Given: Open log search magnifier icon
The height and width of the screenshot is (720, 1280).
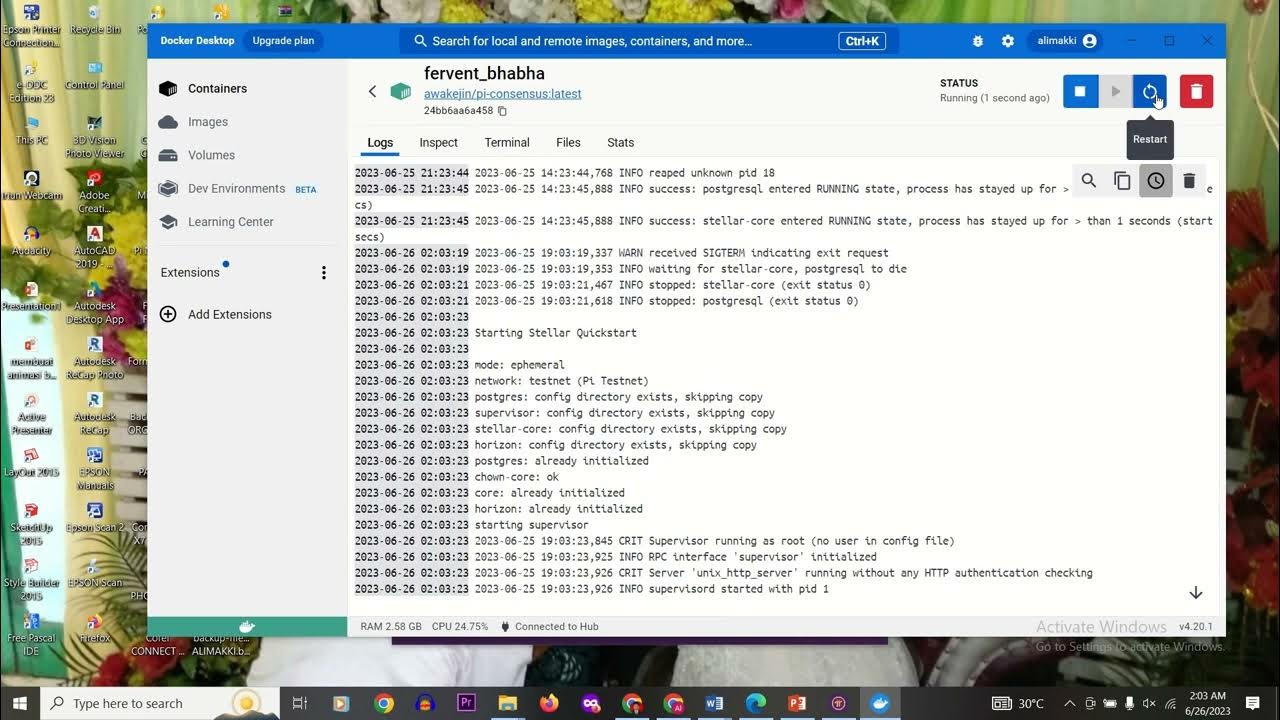Looking at the screenshot, I should click(1089, 181).
